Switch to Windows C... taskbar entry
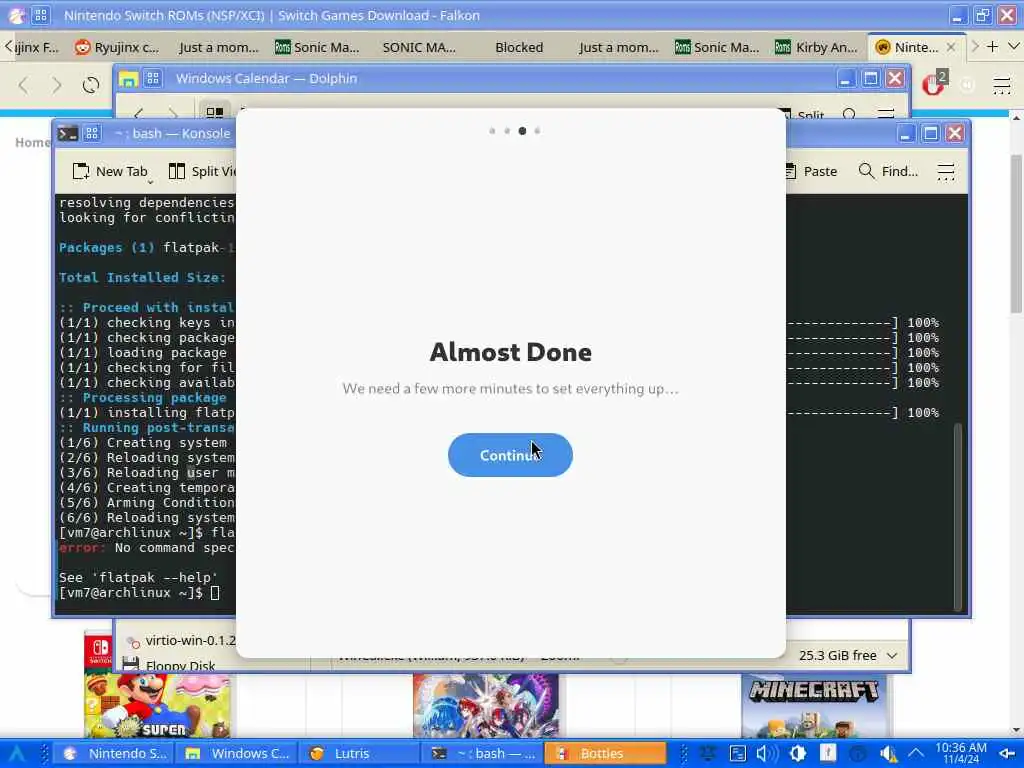 (238, 753)
